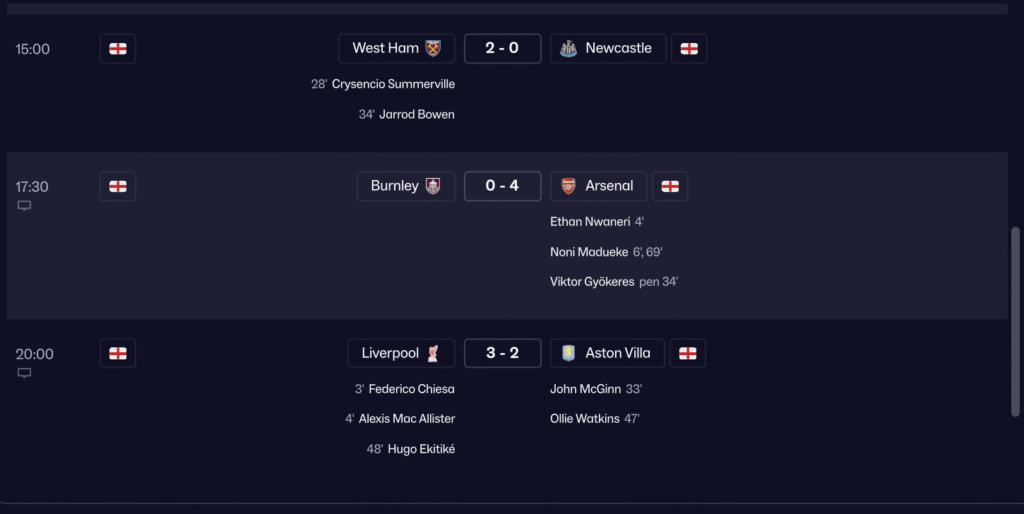Select the Burnley team button
Screen dimensions: 1024x514
405,186
